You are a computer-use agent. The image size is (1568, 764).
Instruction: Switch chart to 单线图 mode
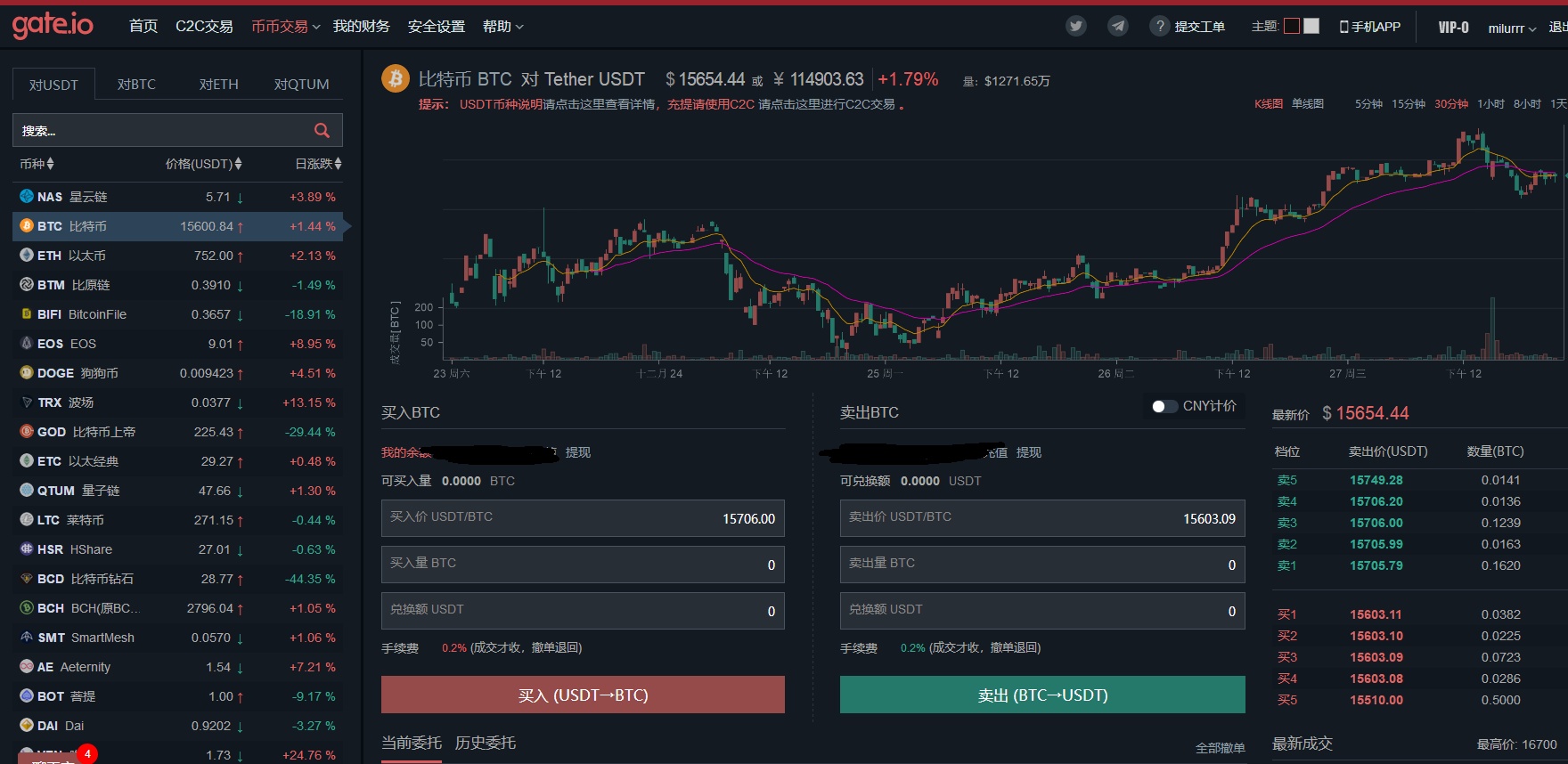1308,104
